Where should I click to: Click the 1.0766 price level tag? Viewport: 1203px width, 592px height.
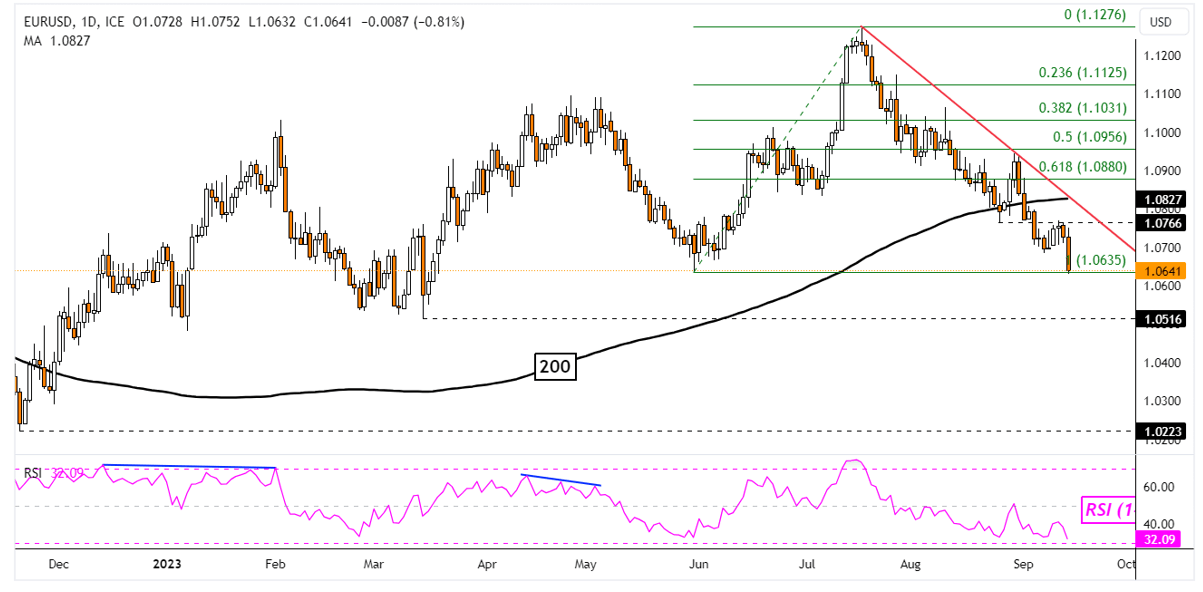1160,224
